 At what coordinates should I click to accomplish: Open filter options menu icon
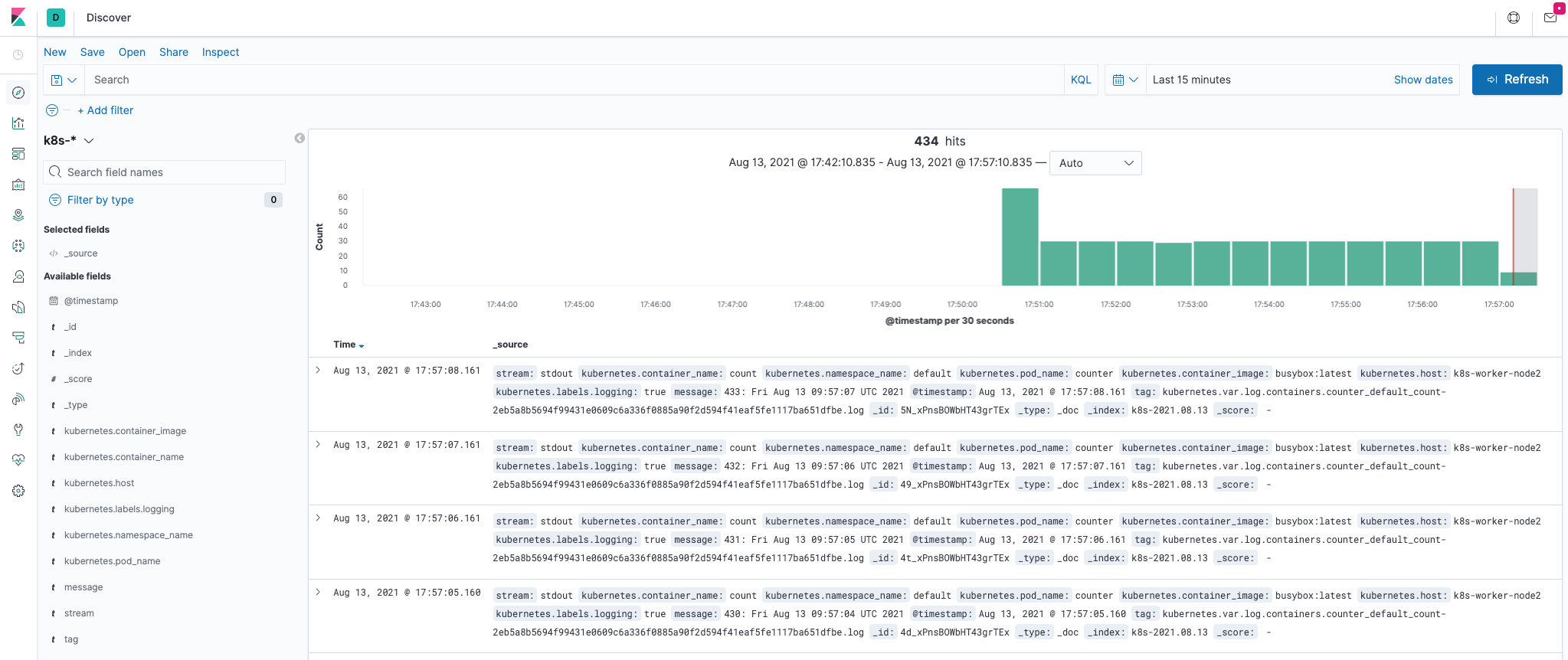[x=52, y=110]
